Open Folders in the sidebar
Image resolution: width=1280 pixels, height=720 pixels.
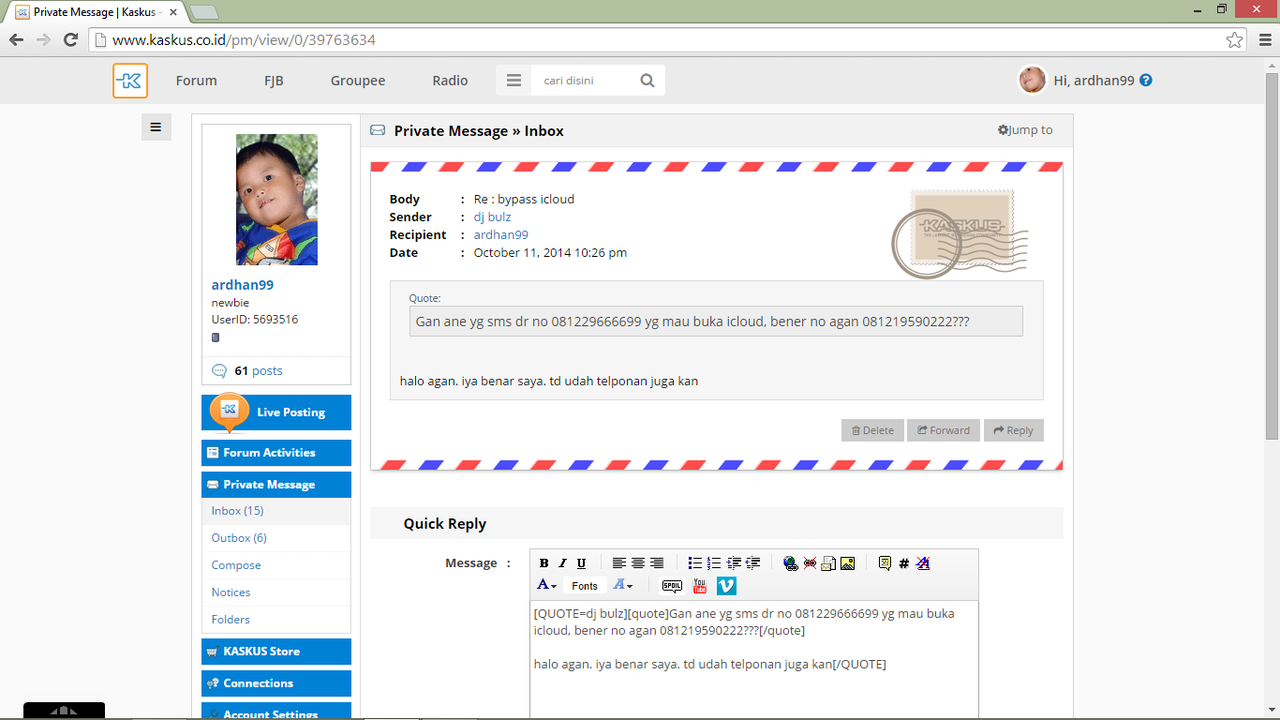(276, 619)
